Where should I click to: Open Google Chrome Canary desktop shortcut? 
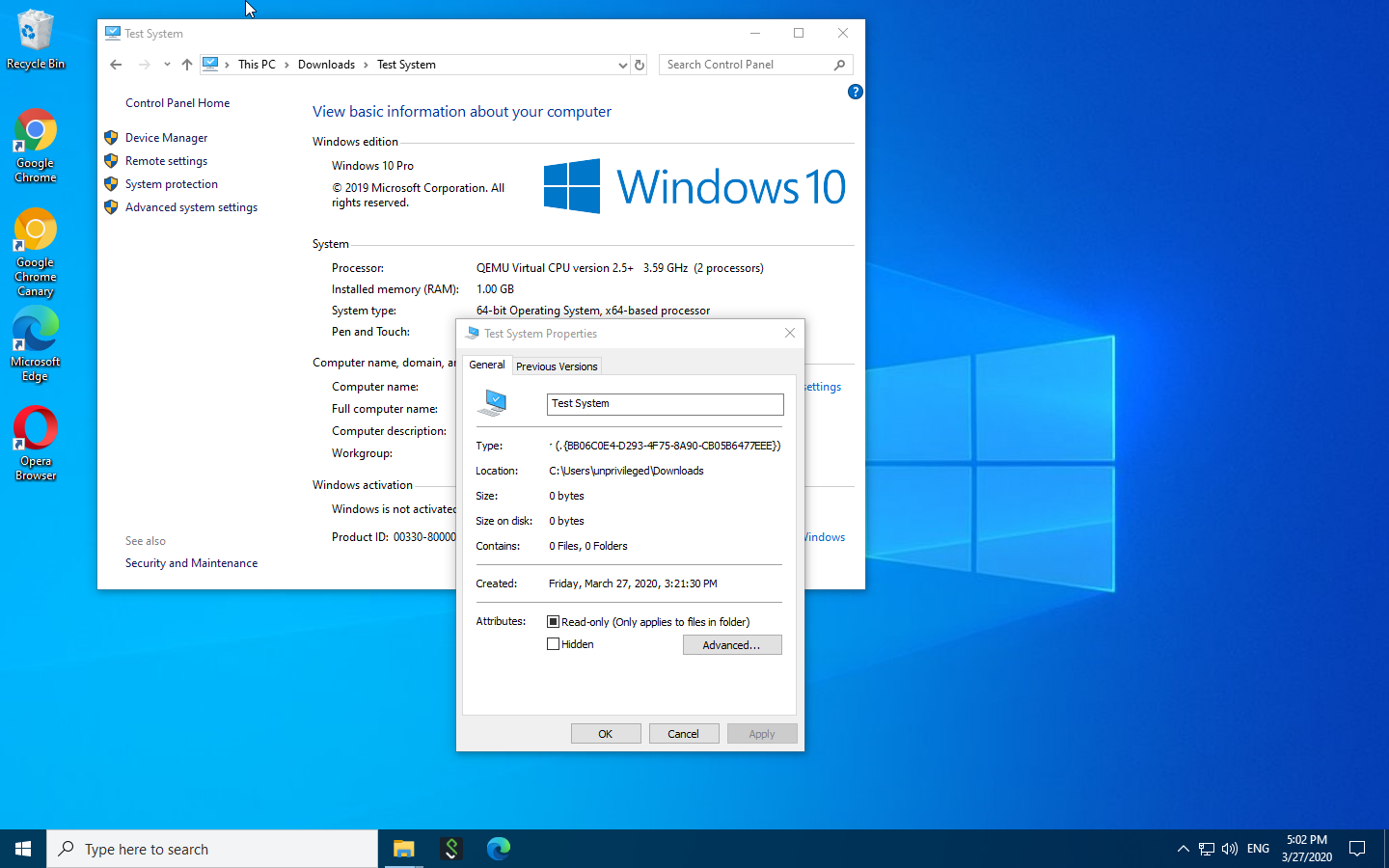pyautogui.click(x=35, y=253)
